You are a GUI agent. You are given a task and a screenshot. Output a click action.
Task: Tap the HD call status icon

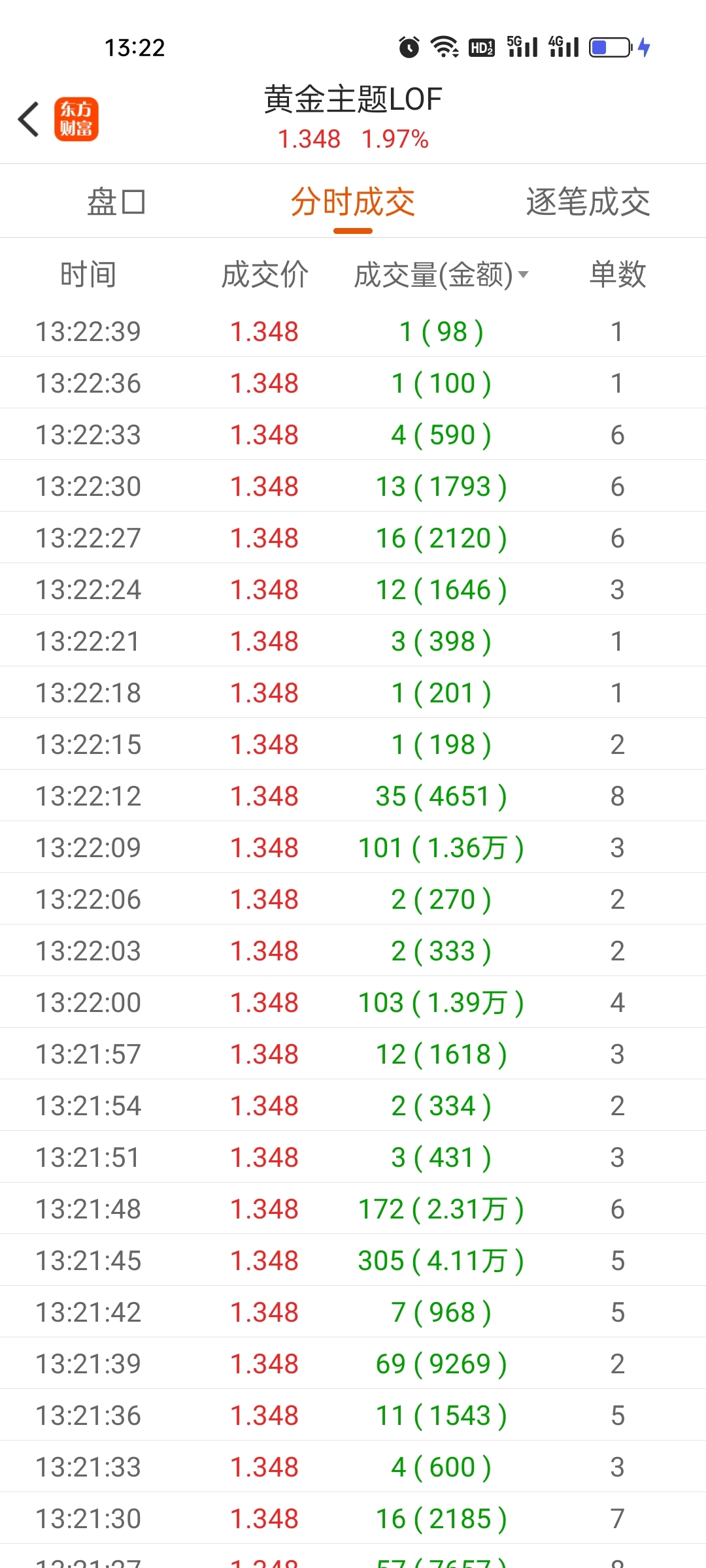tap(482, 47)
